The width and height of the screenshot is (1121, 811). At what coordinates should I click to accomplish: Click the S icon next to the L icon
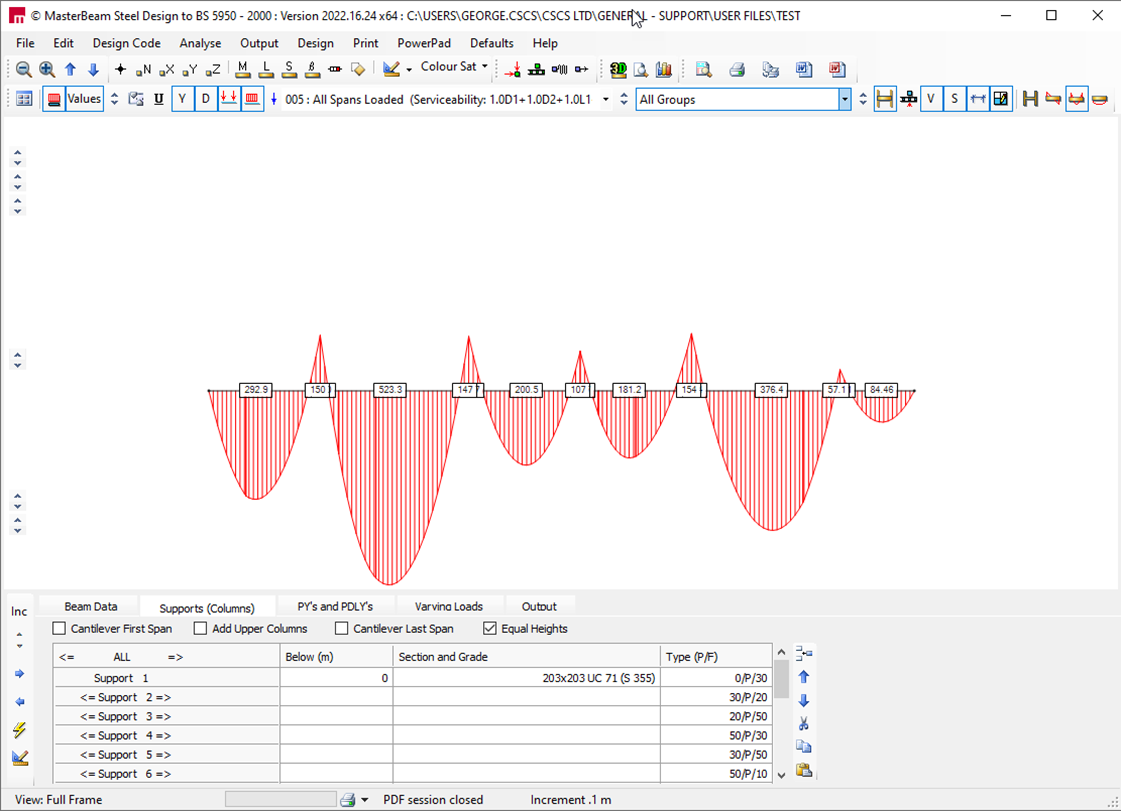pyautogui.click(x=289, y=69)
